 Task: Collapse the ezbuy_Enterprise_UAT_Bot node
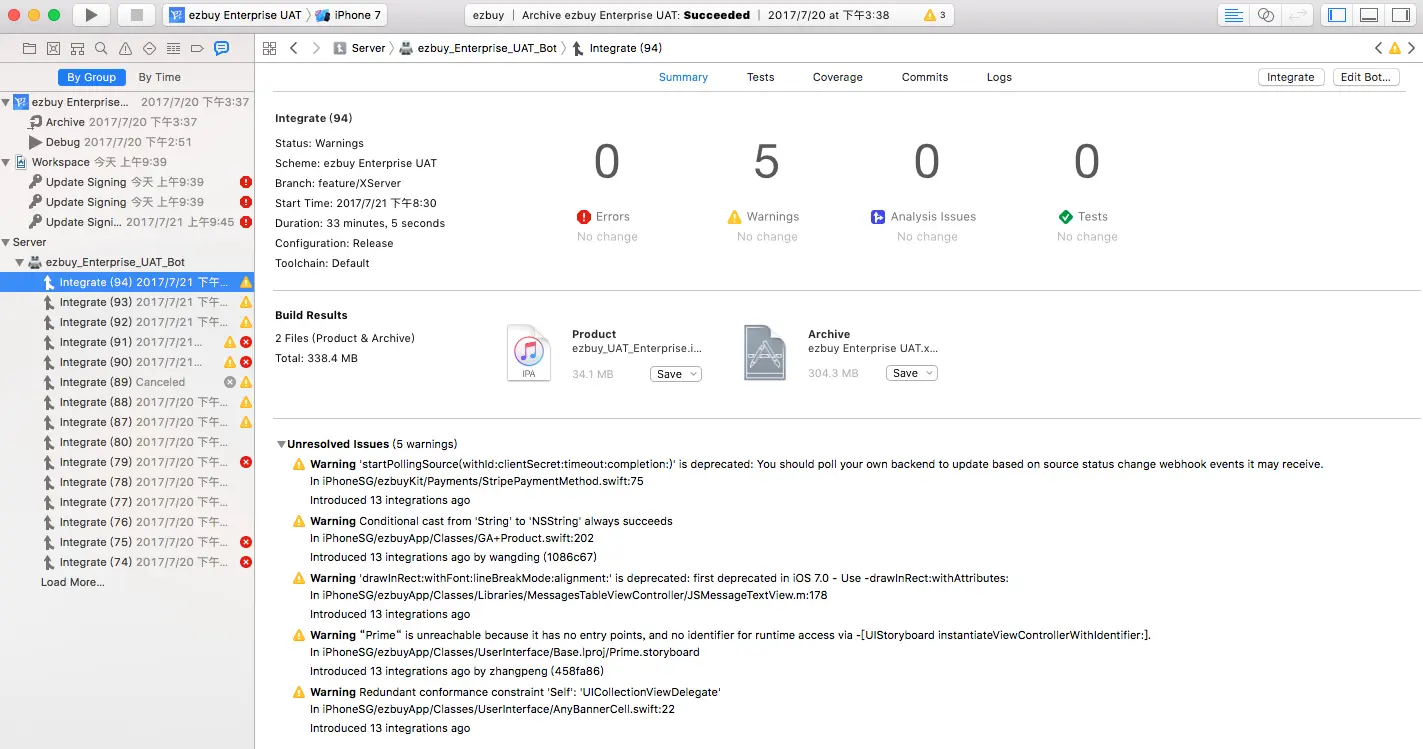[20, 262]
